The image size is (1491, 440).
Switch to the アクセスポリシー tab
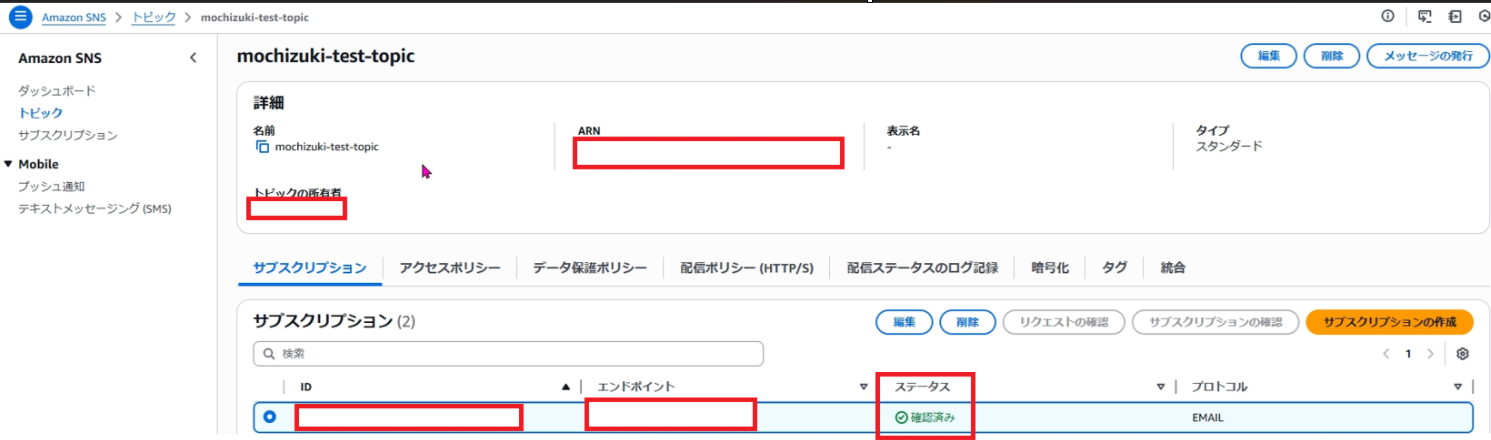click(x=449, y=268)
